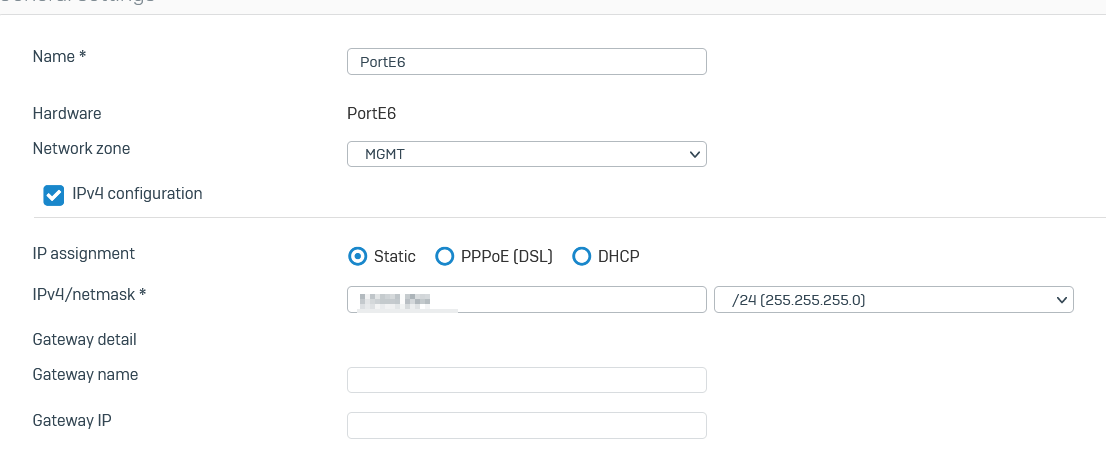The width and height of the screenshot is (1106, 456).
Task: Click the PPPoE (DSL) label text
Action: 506,256
